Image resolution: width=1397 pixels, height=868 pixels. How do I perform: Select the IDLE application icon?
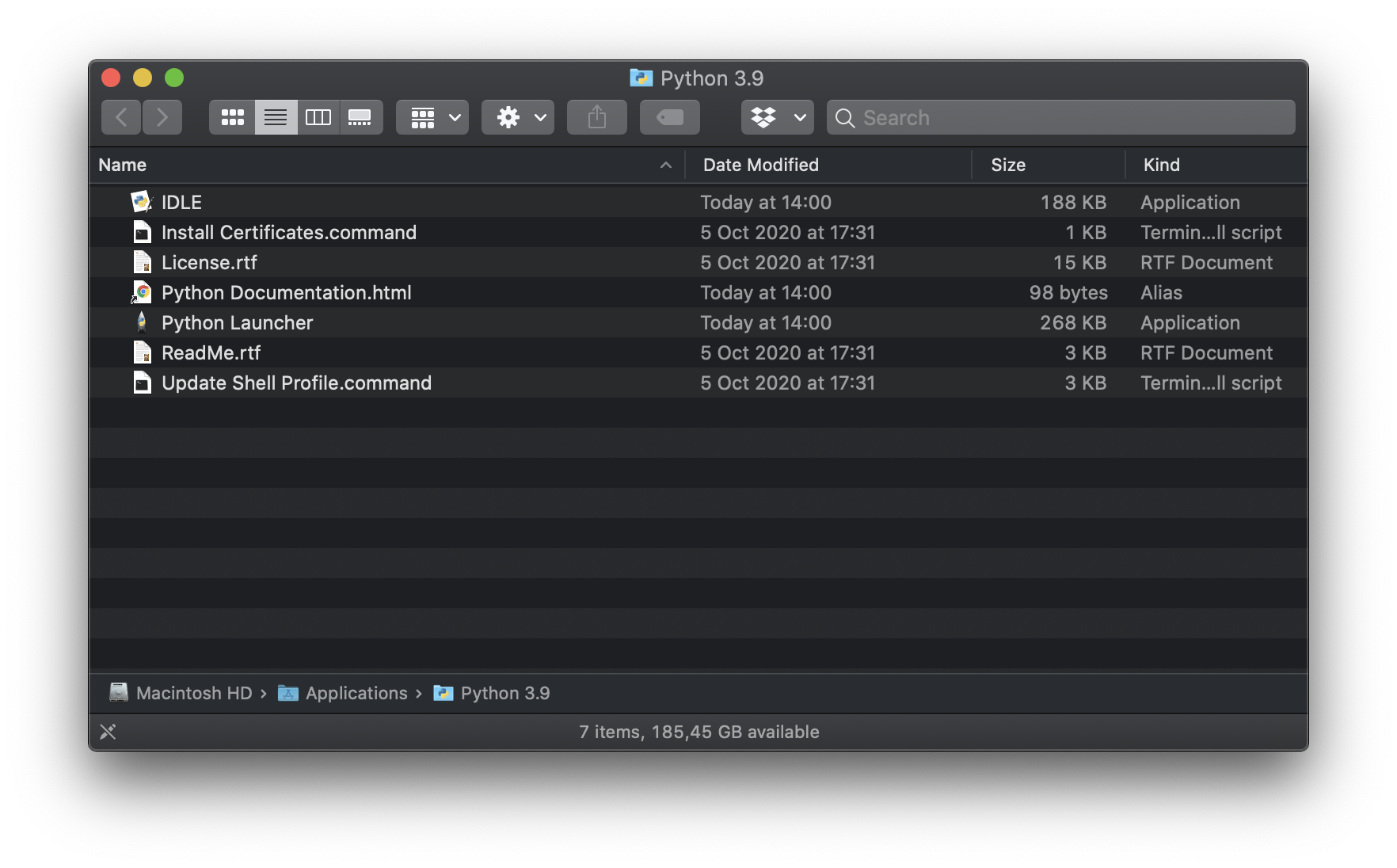click(142, 202)
